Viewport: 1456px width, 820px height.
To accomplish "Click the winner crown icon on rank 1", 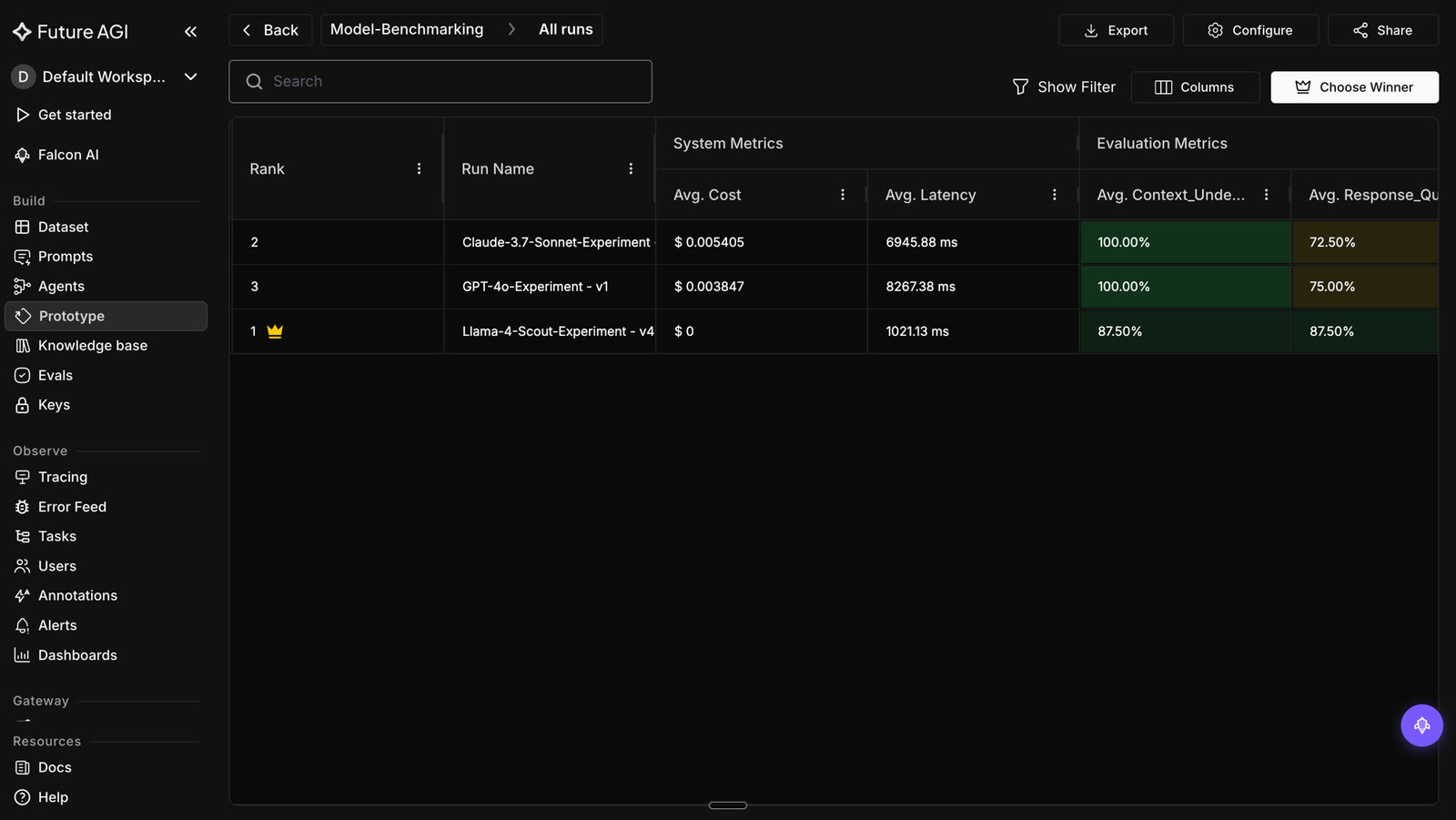I will (275, 331).
